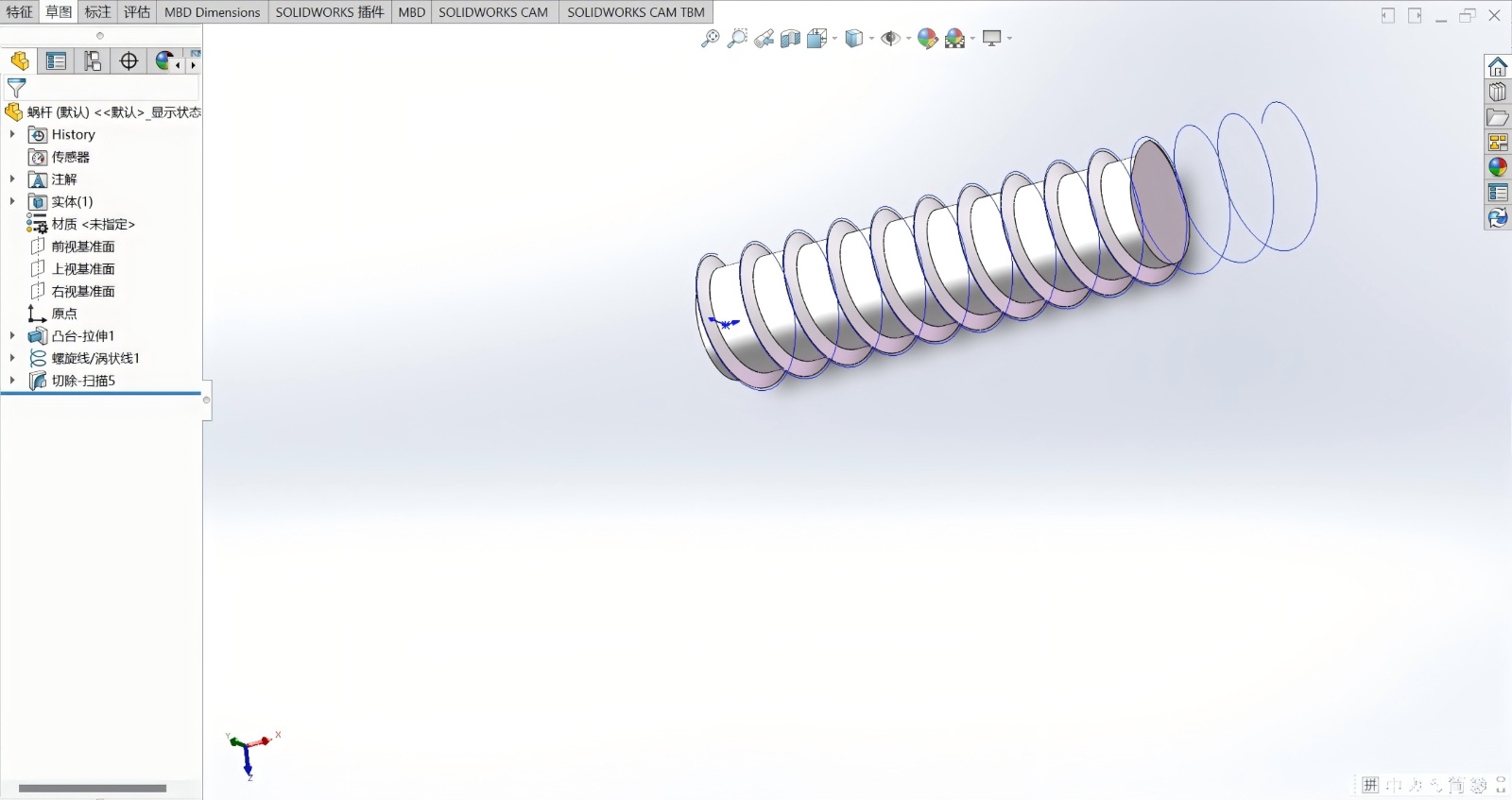Open the ConfigurationManager tab icon
Viewport: 1512px width, 800px height.
point(93,61)
